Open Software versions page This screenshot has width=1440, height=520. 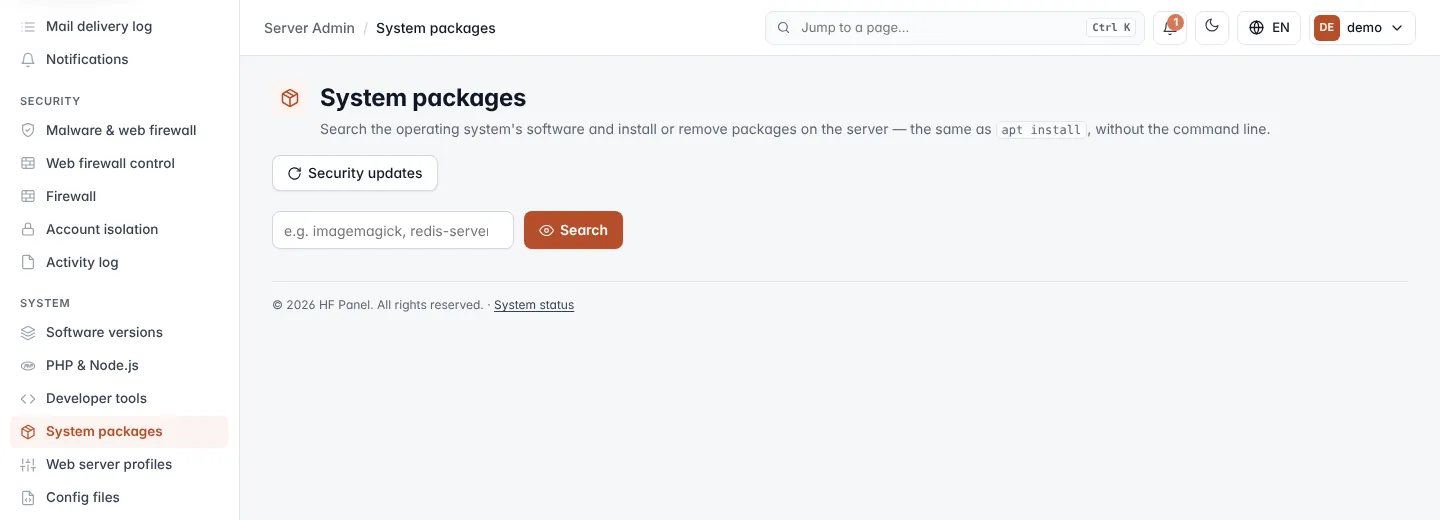click(x=119, y=332)
